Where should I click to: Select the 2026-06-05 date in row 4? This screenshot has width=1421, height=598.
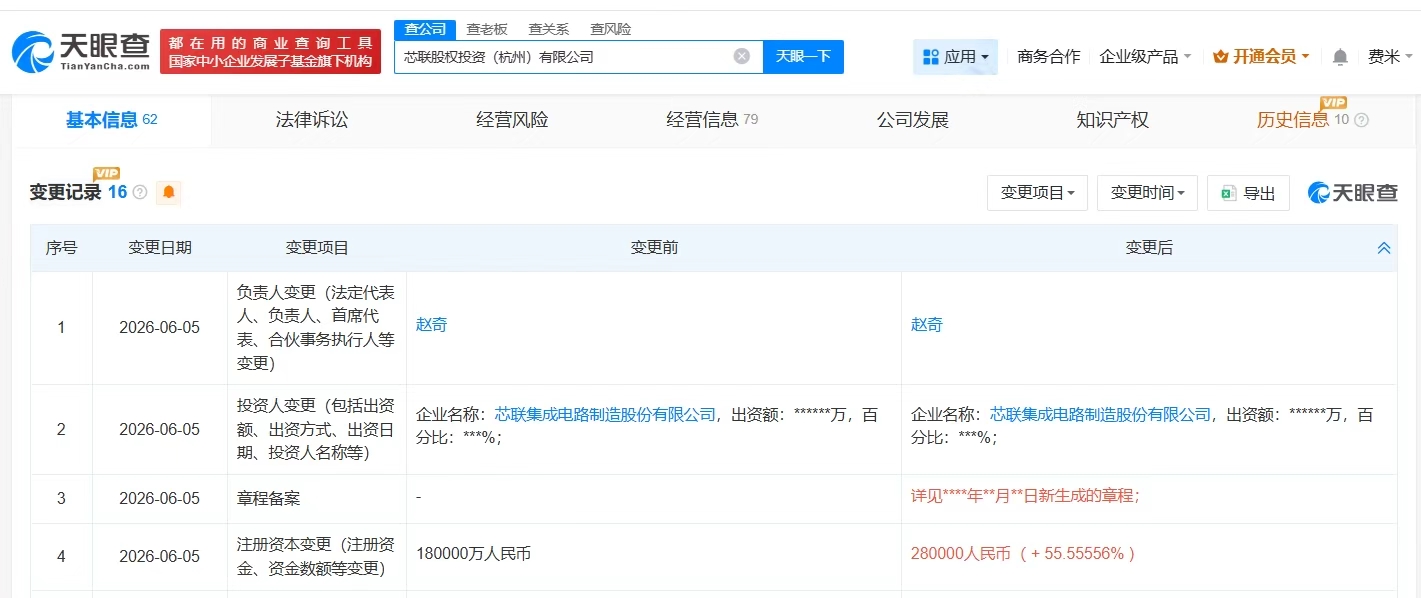(160, 556)
